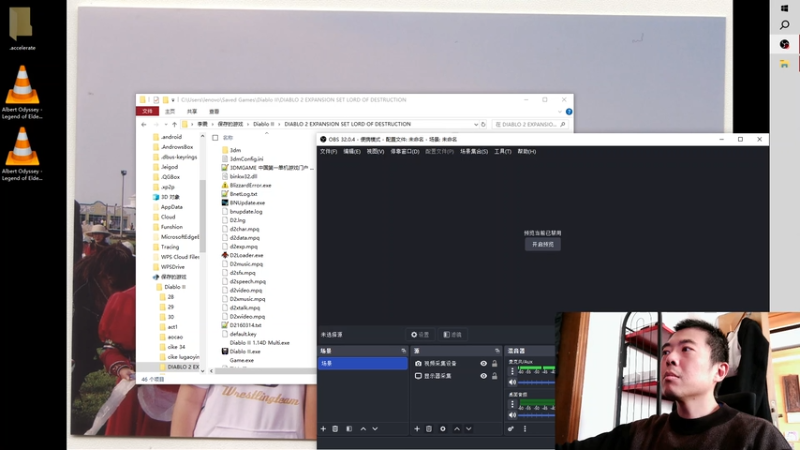This screenshot has height=450, width=800.
Task: Select the display capture source row
Action: 457,376
